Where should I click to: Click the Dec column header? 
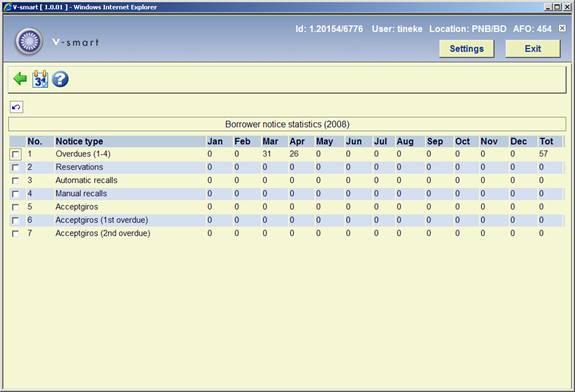tap(519, 142)
